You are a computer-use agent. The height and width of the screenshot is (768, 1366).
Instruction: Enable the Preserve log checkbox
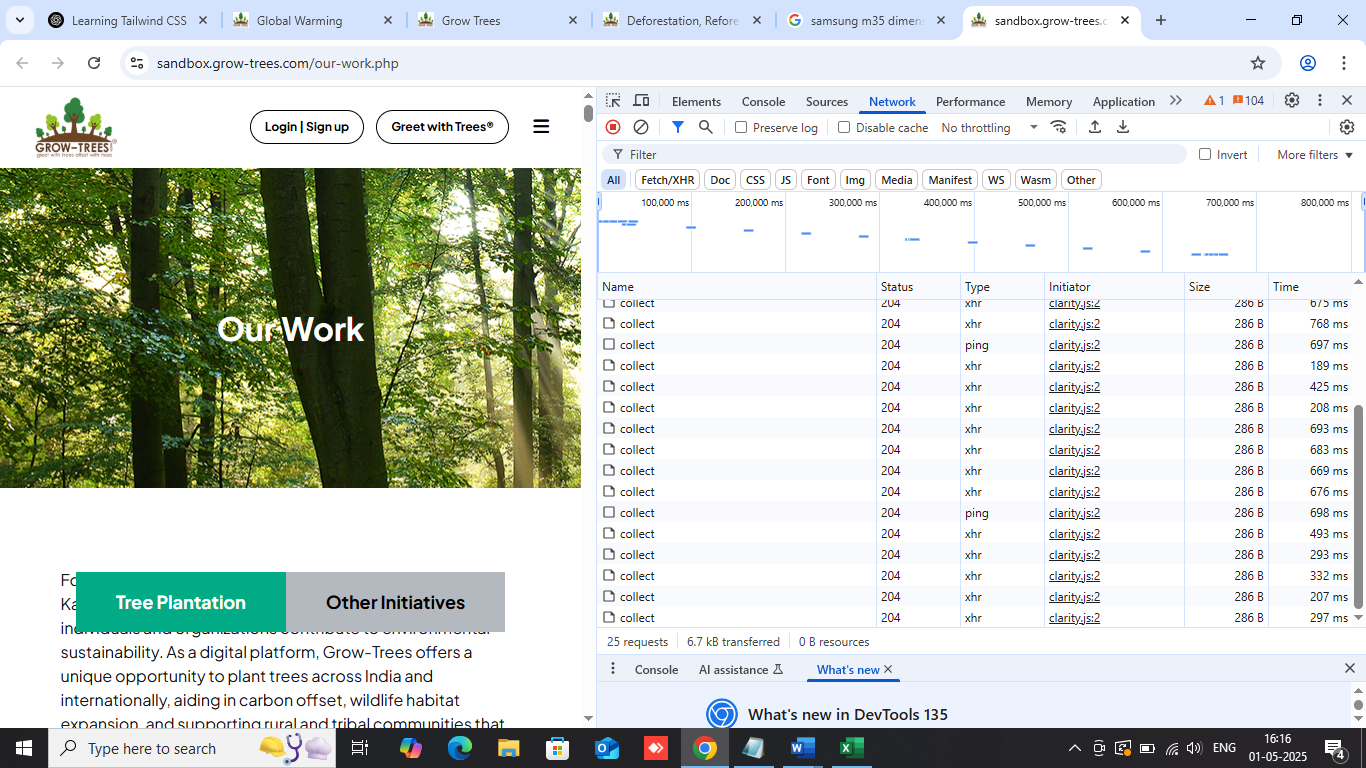pos(741,128)
